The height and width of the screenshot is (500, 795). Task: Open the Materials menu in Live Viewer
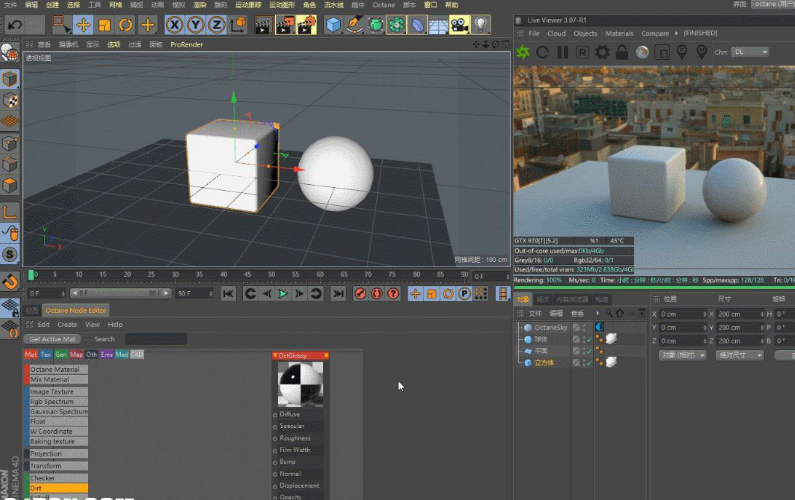click(x=619, y=33)
